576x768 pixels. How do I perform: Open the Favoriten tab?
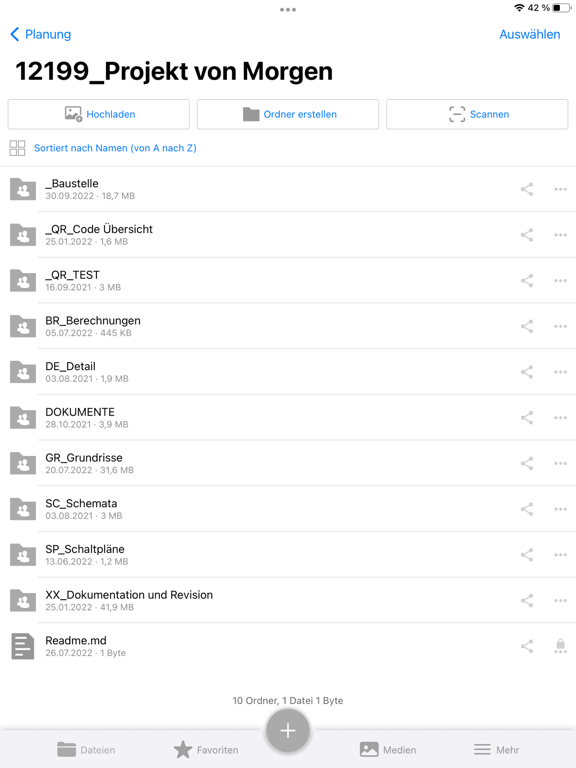tap(206, 750)
